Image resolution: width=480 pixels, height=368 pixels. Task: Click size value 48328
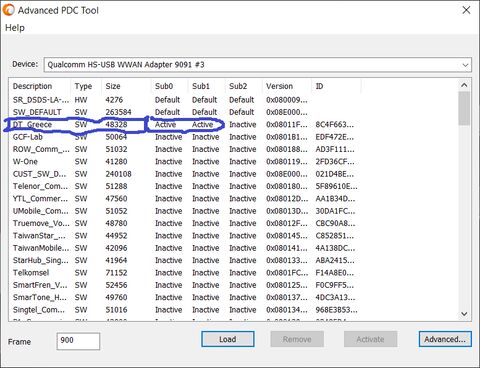point(116,125)
